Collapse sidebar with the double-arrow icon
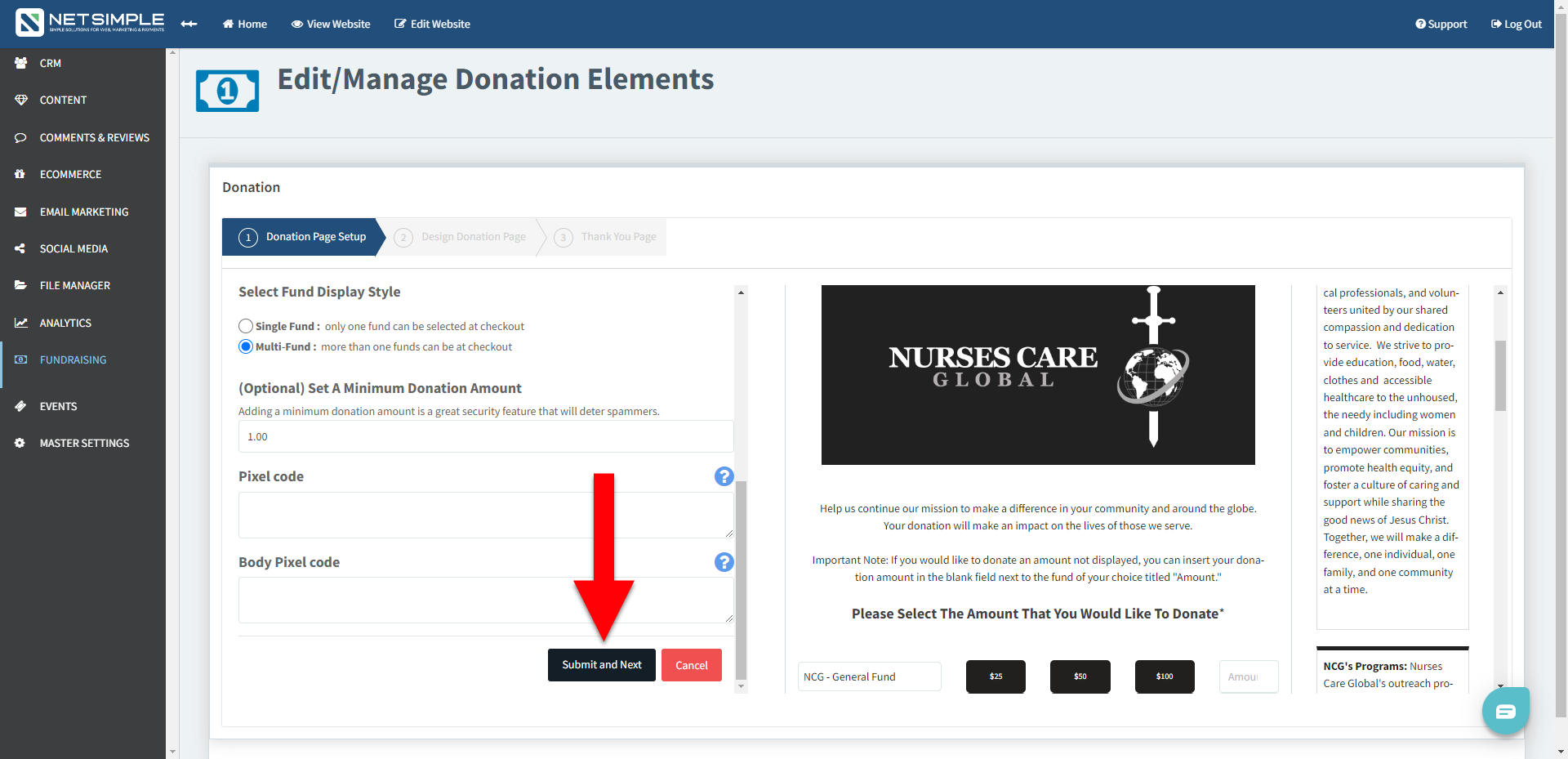The width and height of the screenshot is (1568, 759). click(x=189, y=24)
